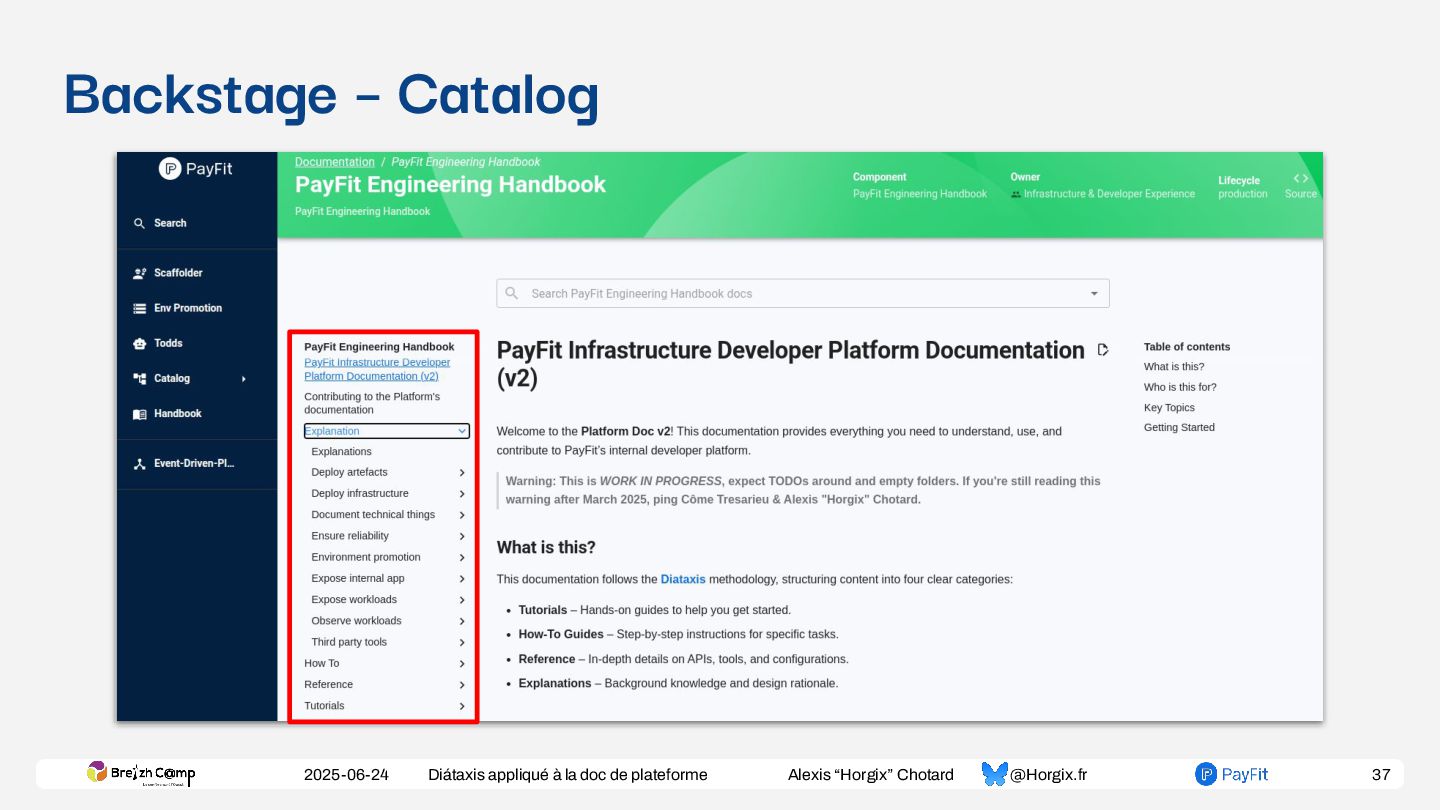Expand the Deploy infrastructure chevron
Image resolution: width=1440 pixels, height=810 pixels.
click(x=462, y=494)
